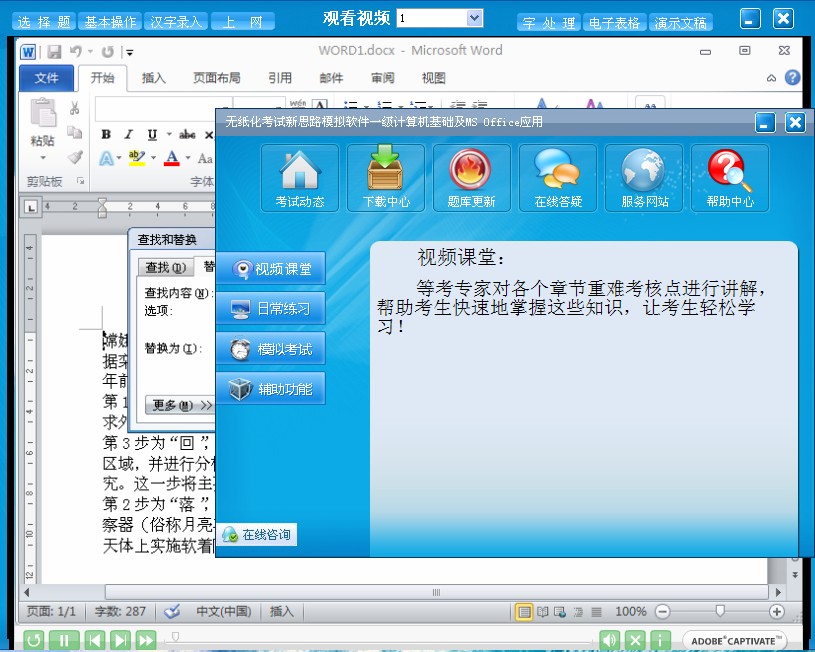Switch to the 插入 ribbon tab
Image resolution: width=815 pixels, height=652 pixels.
coord(153,78)
